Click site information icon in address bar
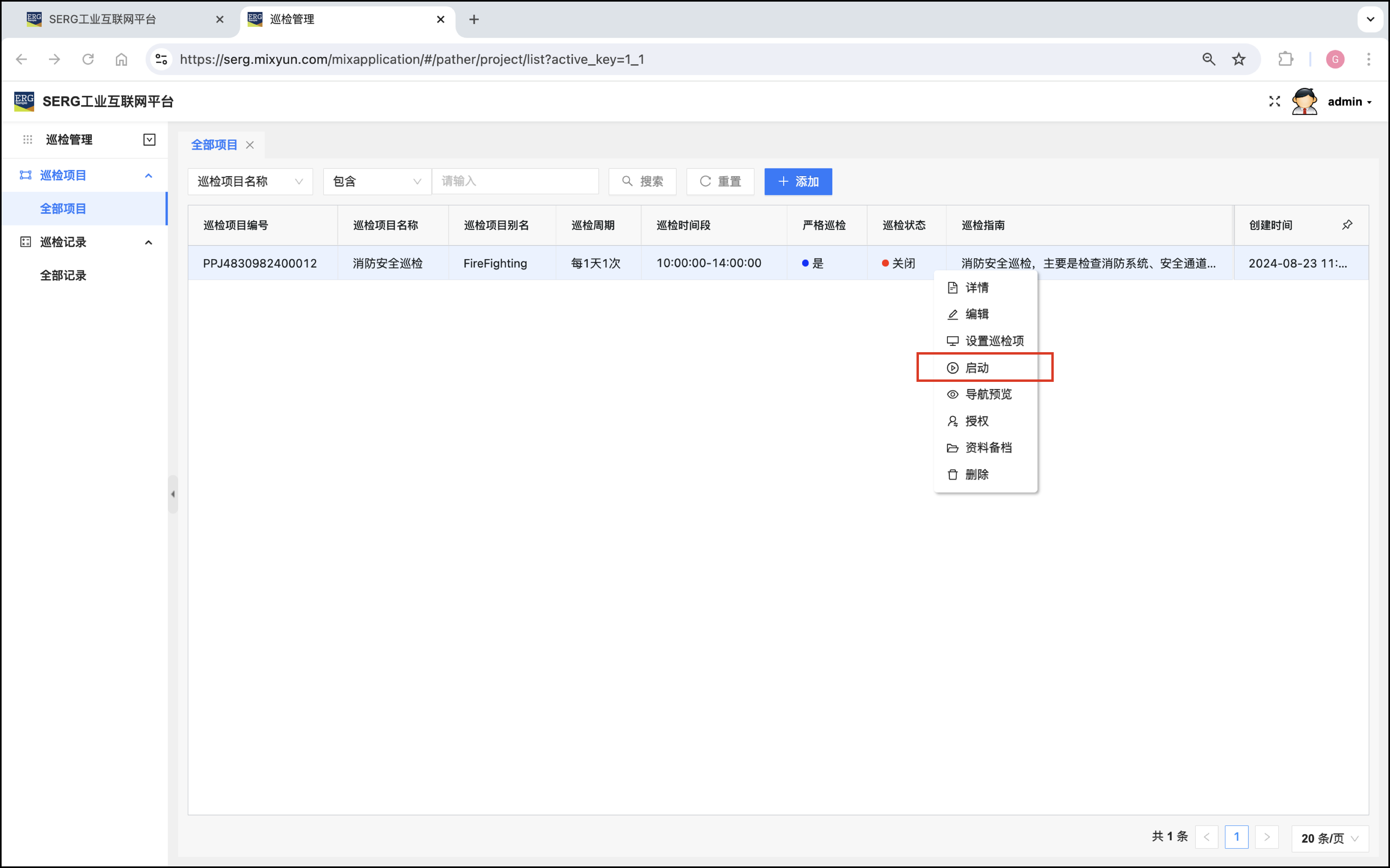The height and width of the screenshot is (868, 1390). pos(162,59)
